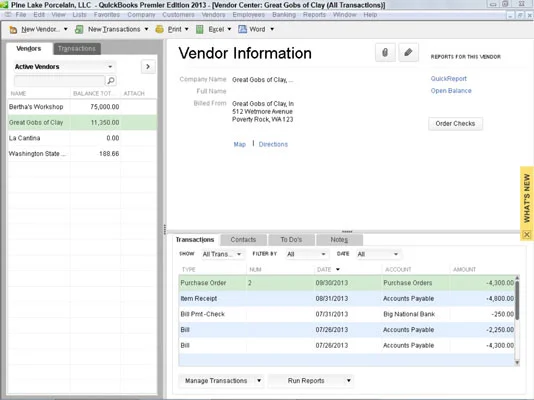Image resolution: width=534 pixels, height=400 pixels.
Task: Select La Cantina vendor
Action: pyautogui.click(x=82, y=138)
